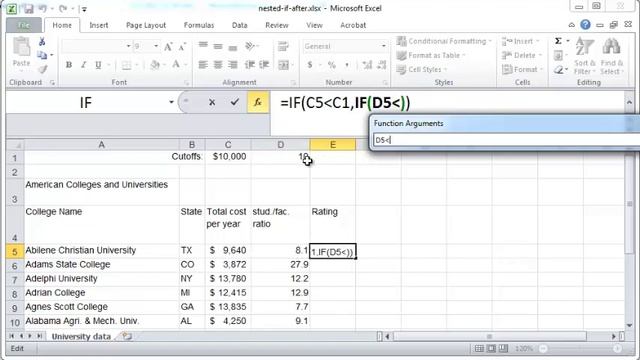Click the Fill Color bucket icon
640x360 pixels.
(x=155, y=64)
